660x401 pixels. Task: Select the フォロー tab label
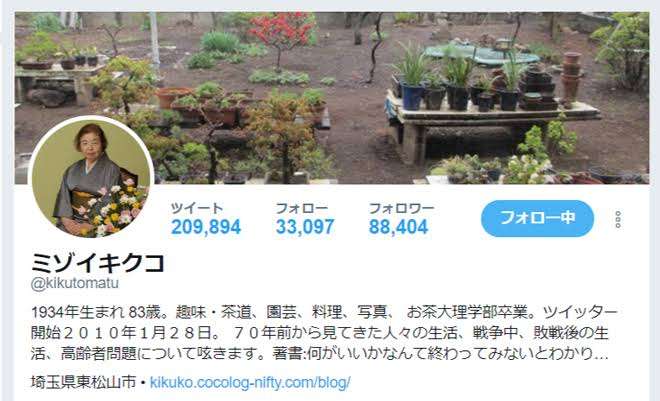pos(302,208)
